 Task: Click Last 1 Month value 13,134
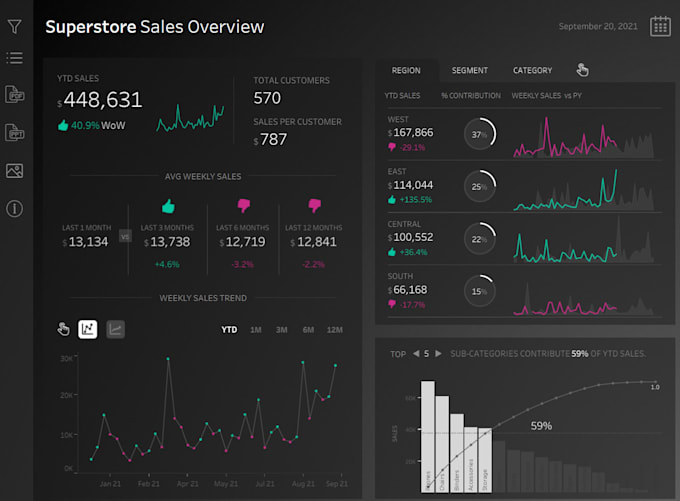88,242
